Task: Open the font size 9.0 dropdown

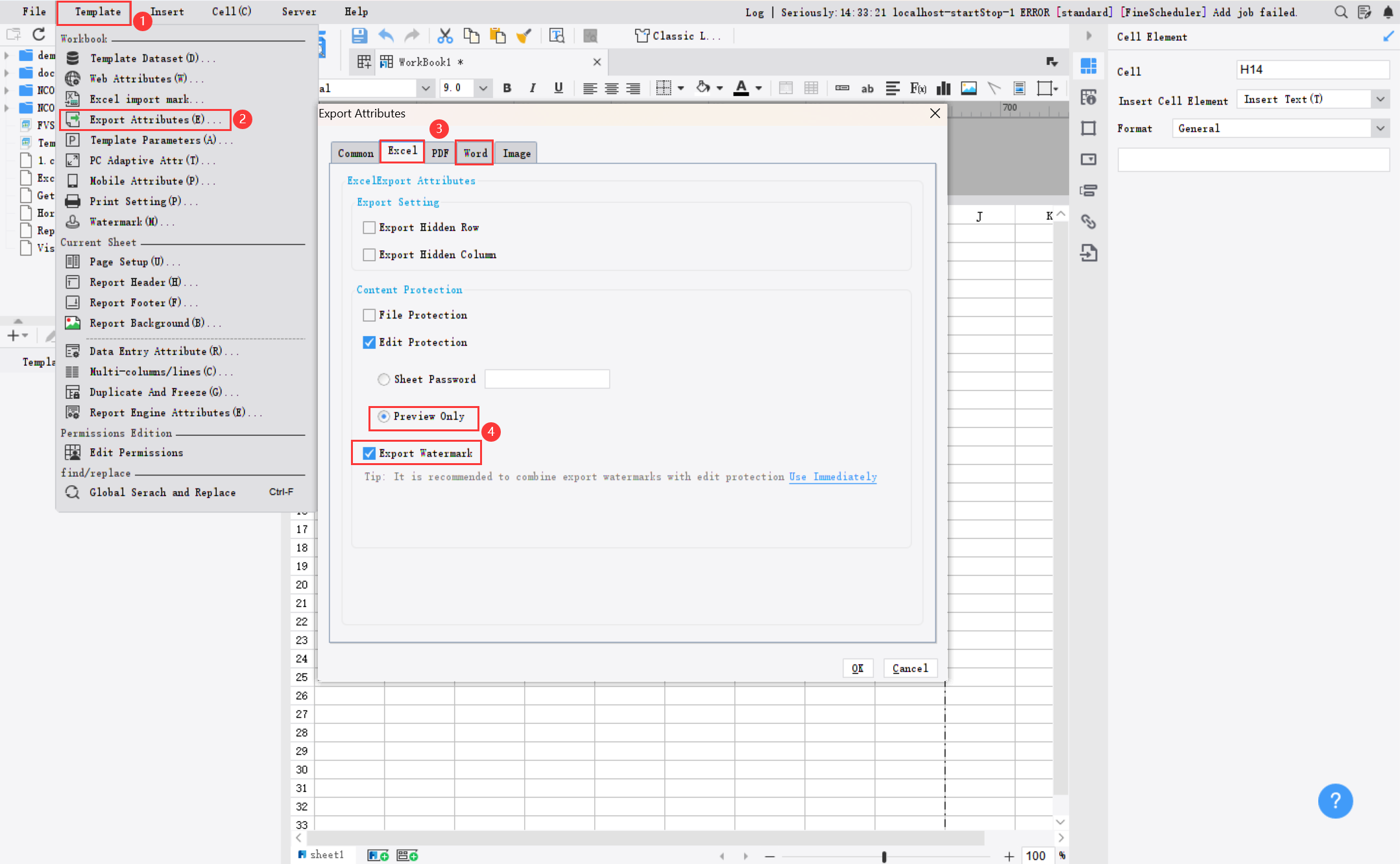Action: [x=483, y=88]
